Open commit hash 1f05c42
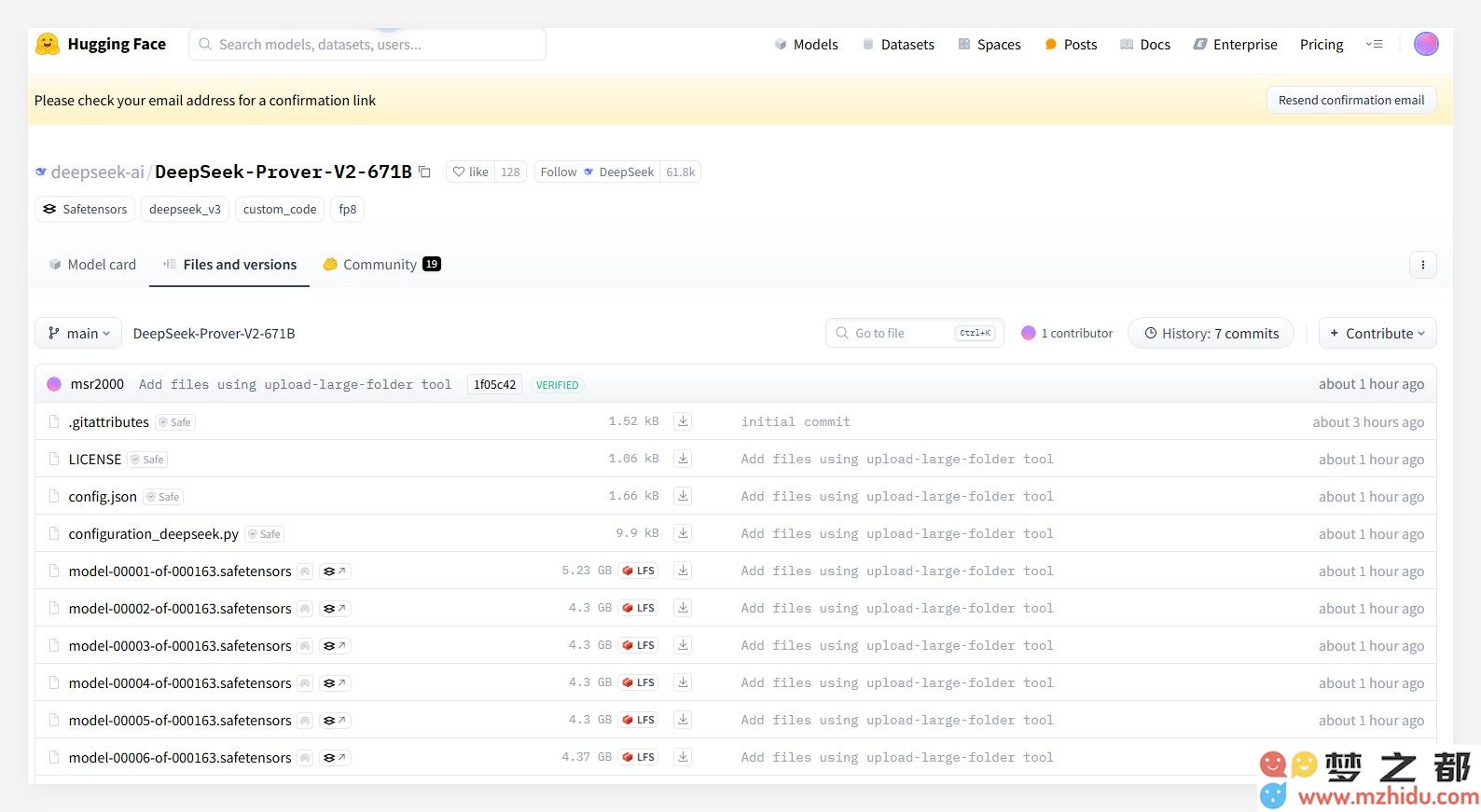The width and height of the screenshot is (1481, 812). [494, 384]
